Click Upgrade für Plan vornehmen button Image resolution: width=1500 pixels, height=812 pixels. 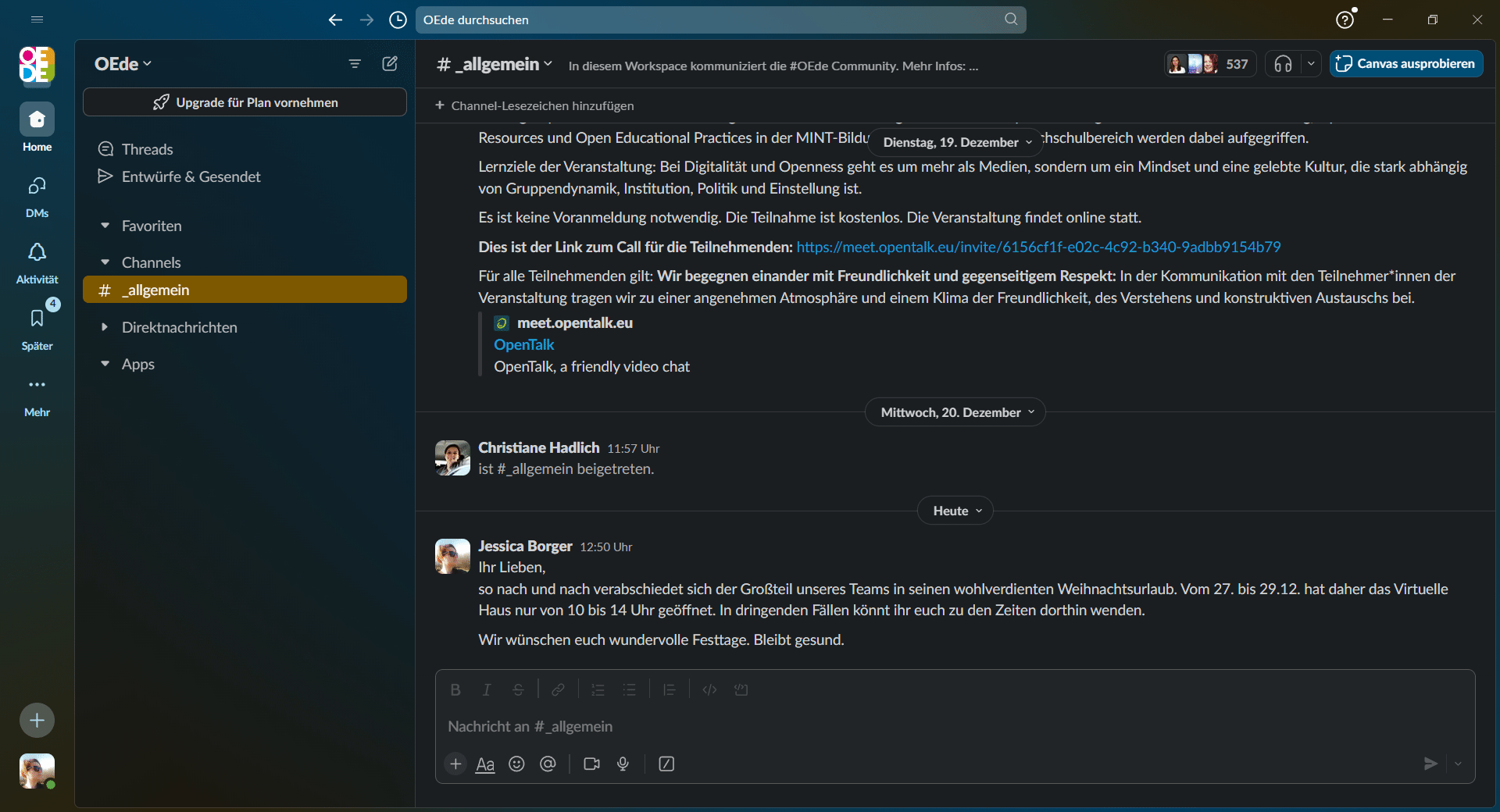coord(245,102)
